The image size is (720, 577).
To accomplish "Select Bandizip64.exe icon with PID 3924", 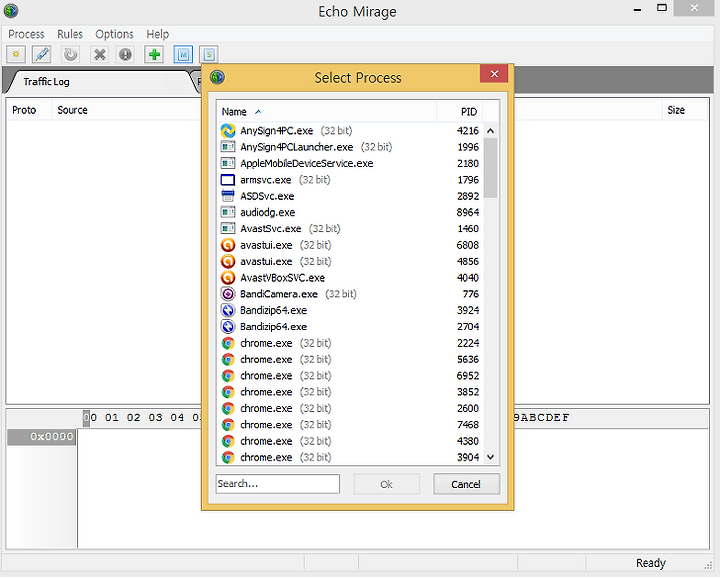I will tap(228, 310).
